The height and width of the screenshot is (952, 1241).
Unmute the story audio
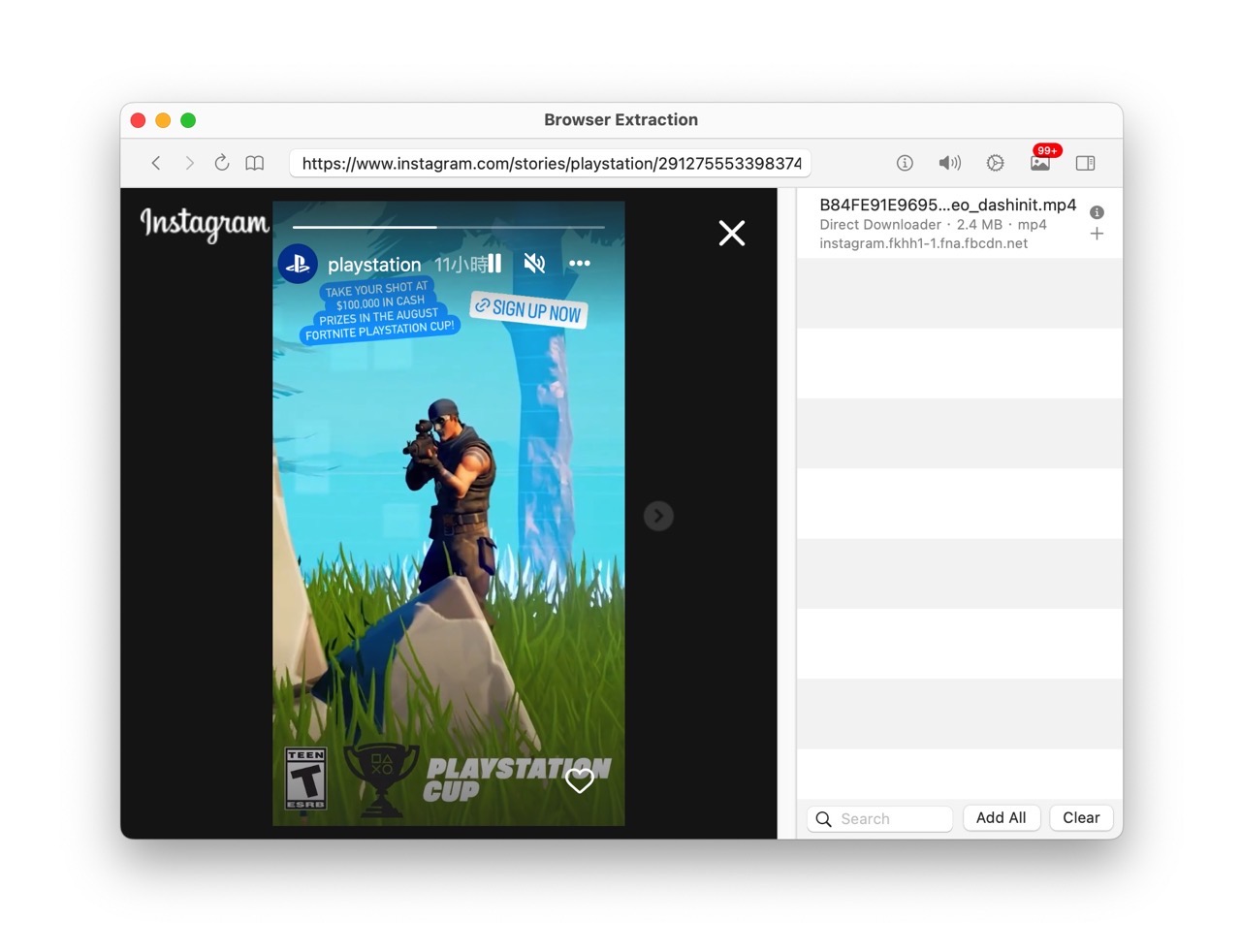point(534,263)
